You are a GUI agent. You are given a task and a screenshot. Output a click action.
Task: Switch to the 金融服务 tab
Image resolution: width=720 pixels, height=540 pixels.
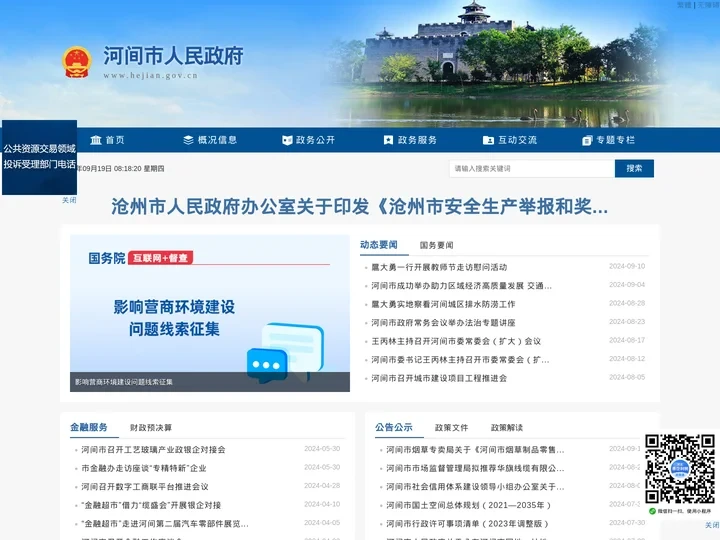[x=89, y=427]
